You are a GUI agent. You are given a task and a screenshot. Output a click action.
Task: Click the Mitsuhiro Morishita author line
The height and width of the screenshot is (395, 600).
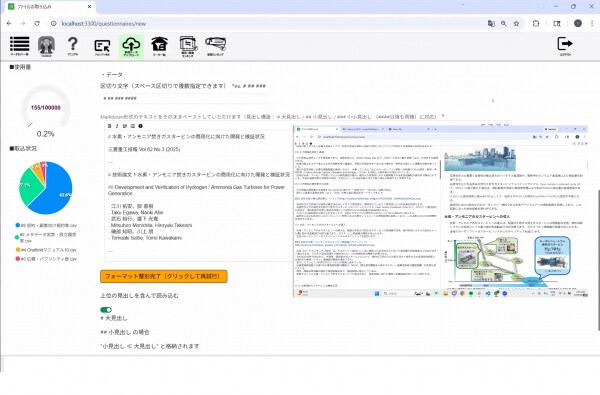[x=150, y=225]
